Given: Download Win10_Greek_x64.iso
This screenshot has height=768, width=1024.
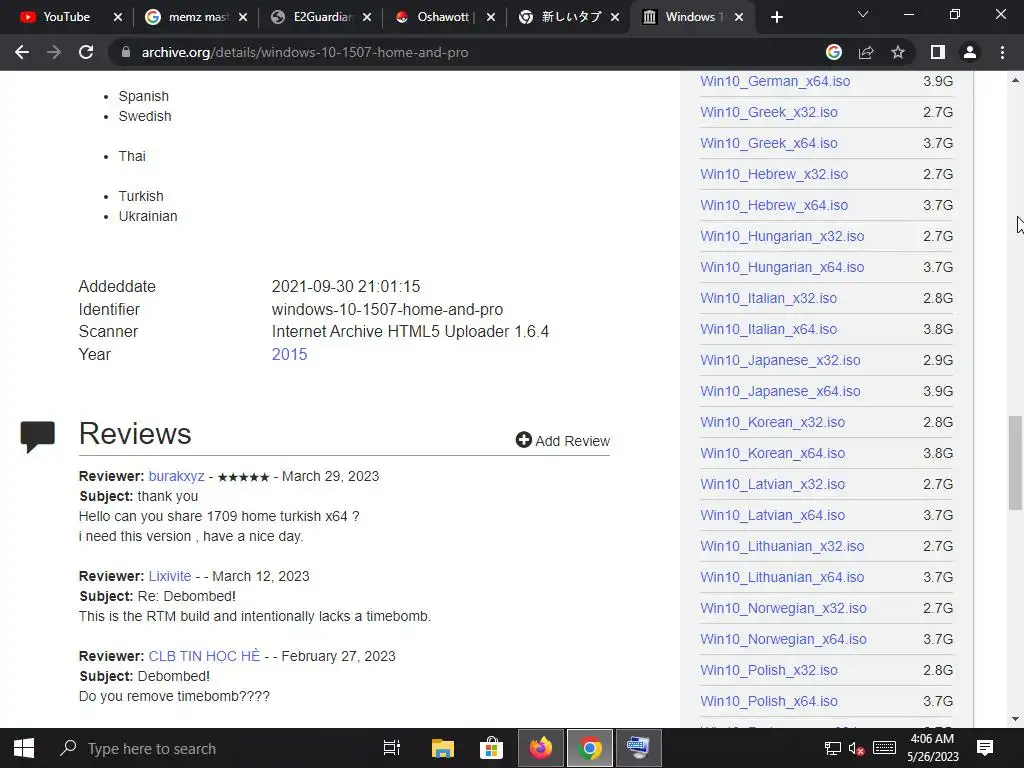Looking at the screenshot, I should click(x=769, y=143).
